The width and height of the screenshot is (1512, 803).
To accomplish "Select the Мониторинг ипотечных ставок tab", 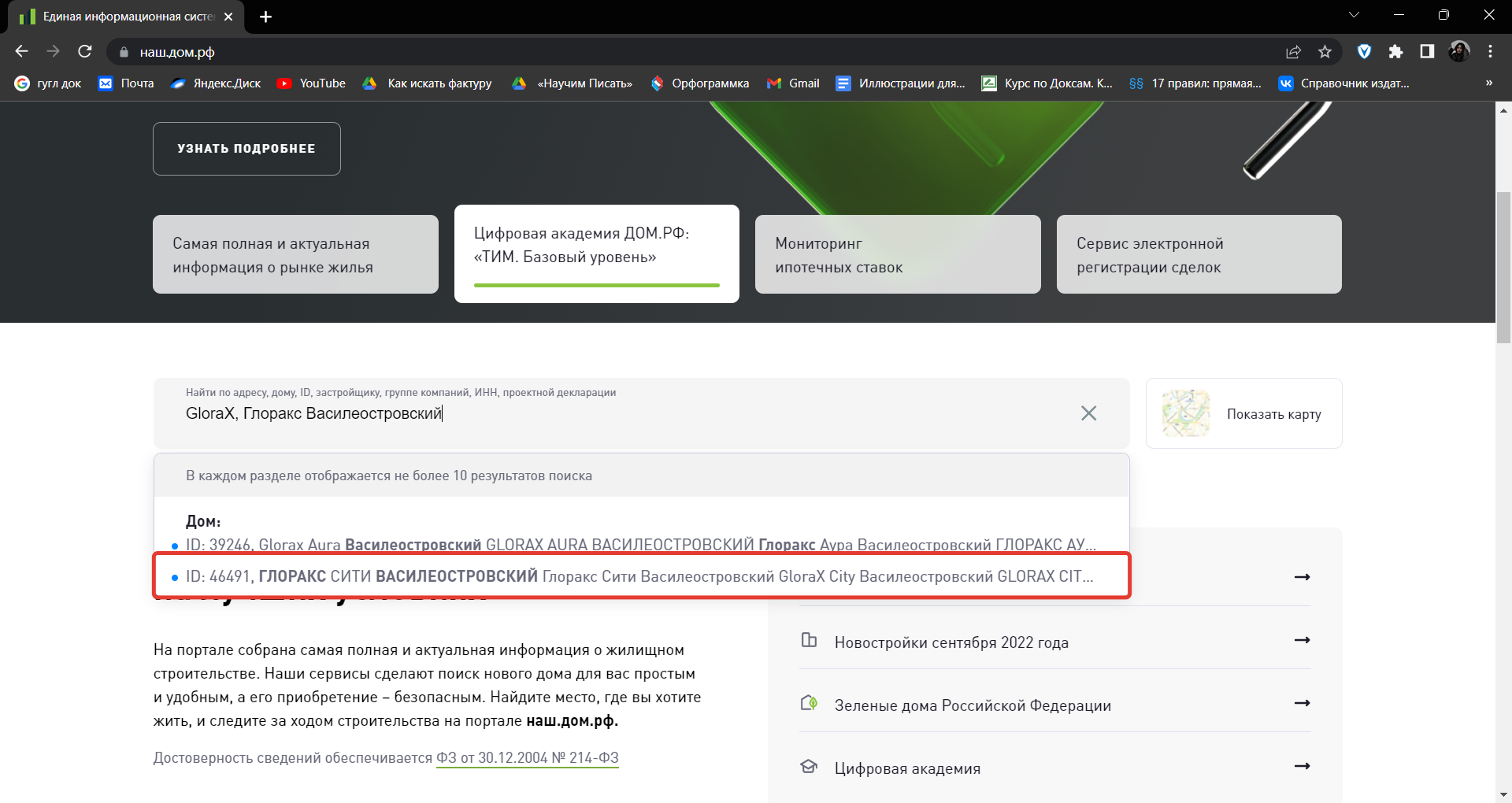I will coord(897,255).
